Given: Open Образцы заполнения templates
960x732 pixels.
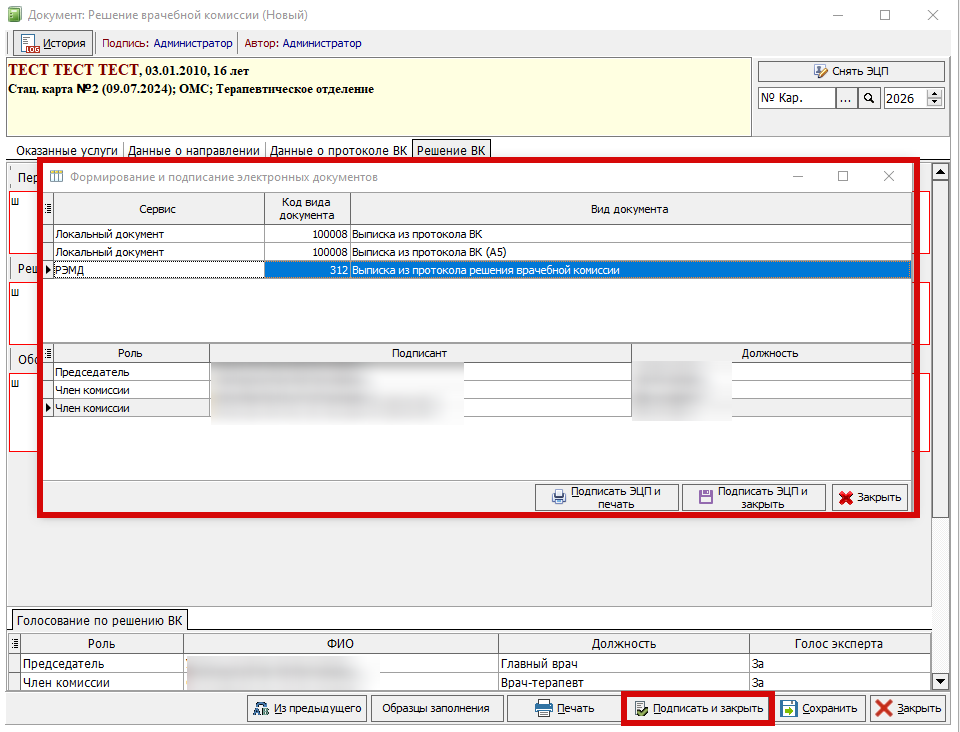Looking at the screenshot, I should tap(436, 708).
